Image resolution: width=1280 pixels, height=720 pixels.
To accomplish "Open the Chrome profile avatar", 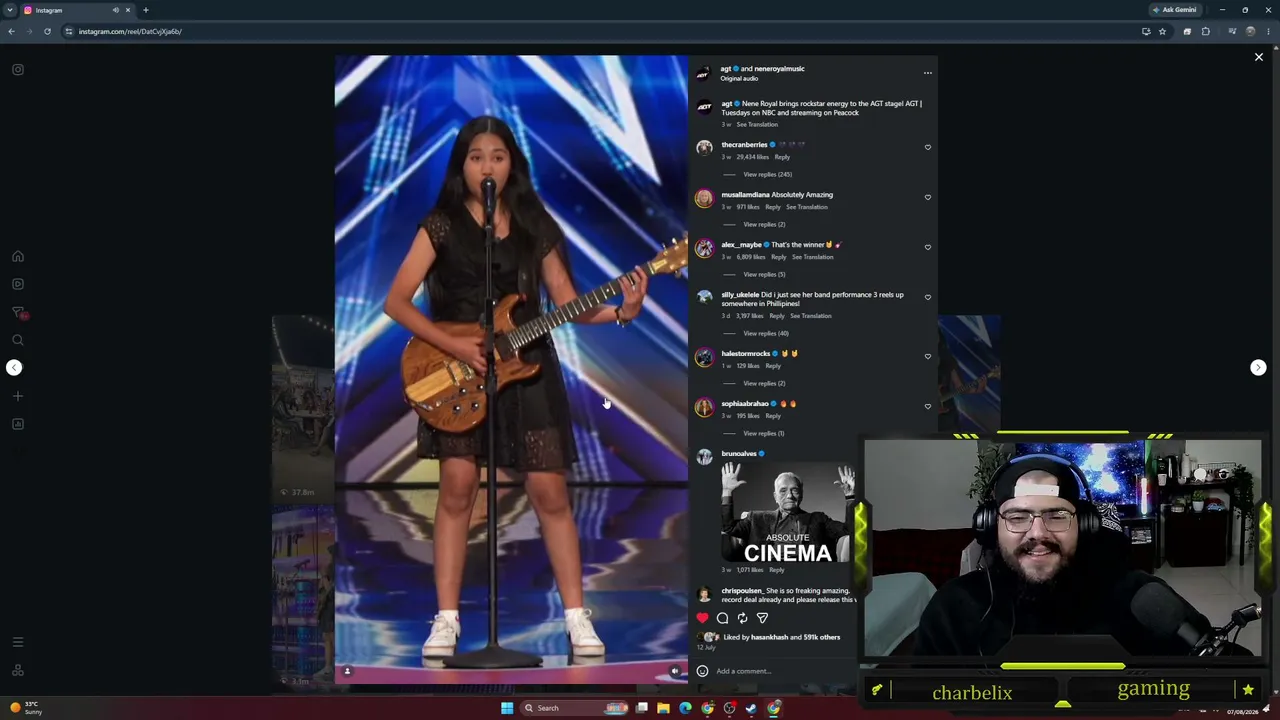I will [1250, 31].
